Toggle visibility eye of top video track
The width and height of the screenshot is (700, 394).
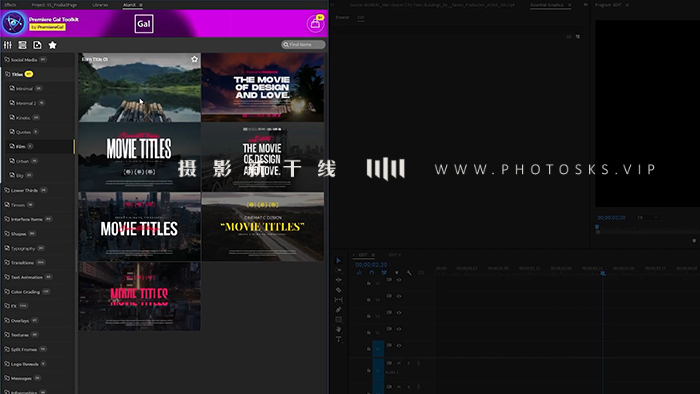point(399,280)
